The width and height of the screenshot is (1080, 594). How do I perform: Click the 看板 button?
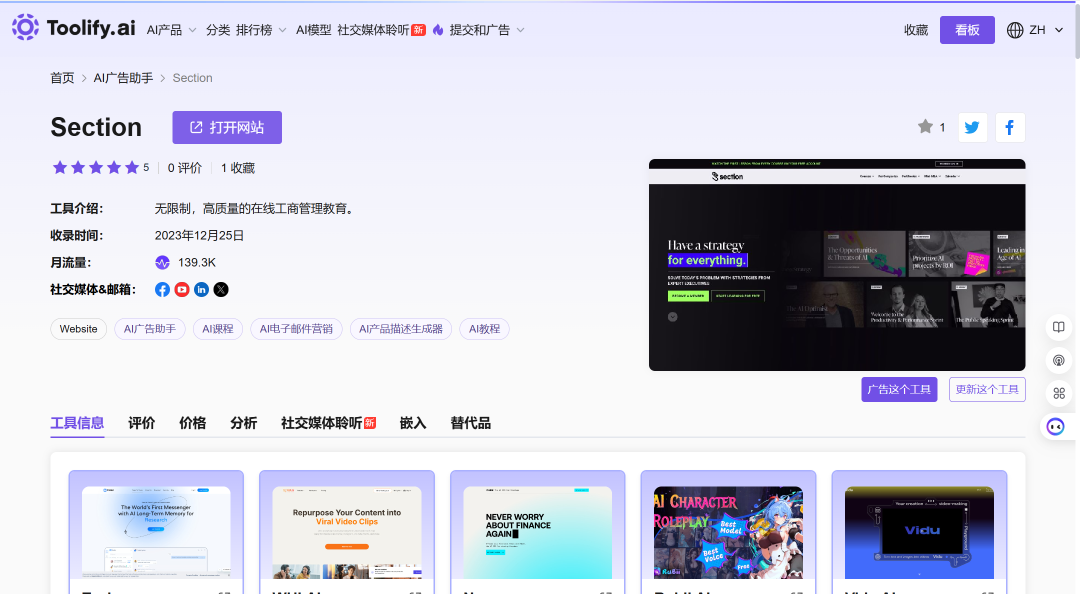click(967, 30)
